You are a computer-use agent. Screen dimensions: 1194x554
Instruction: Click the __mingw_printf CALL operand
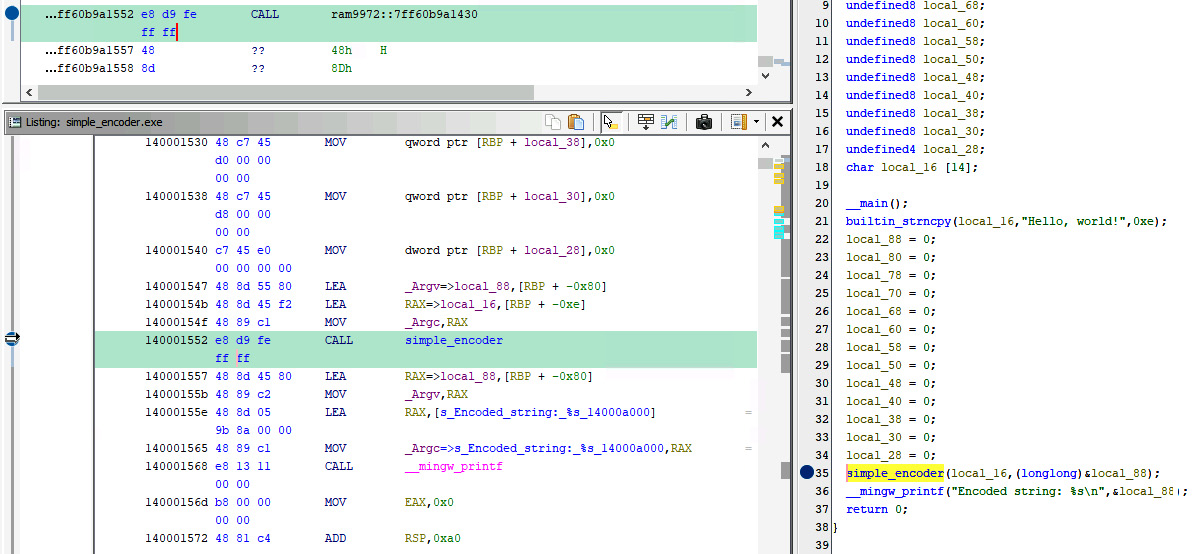click(454, 466)
